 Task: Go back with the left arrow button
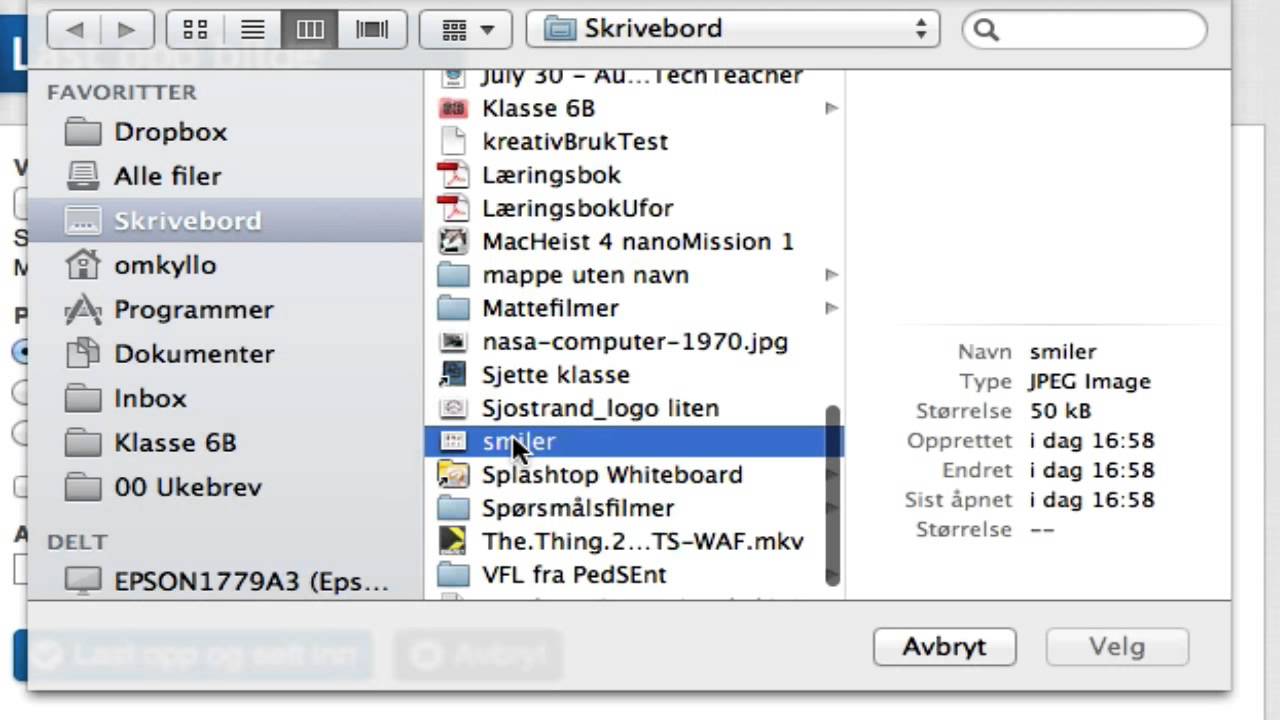coord(74,30)
